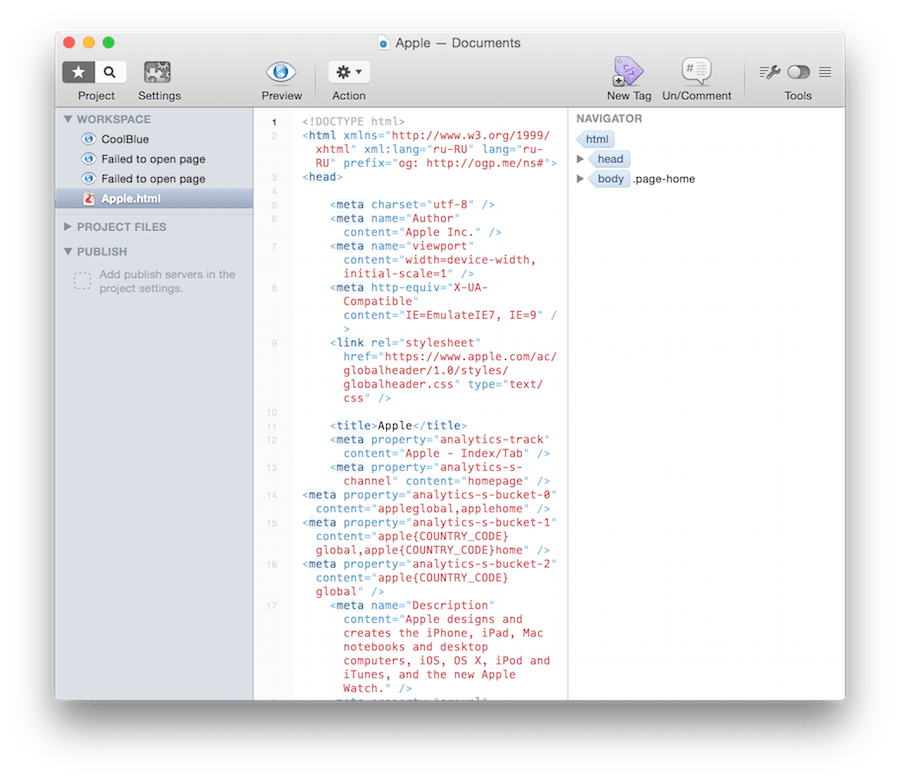Expand the PROJECT FILES section
The width and height of the screenshot is (900, 779).
click(68, 227)
